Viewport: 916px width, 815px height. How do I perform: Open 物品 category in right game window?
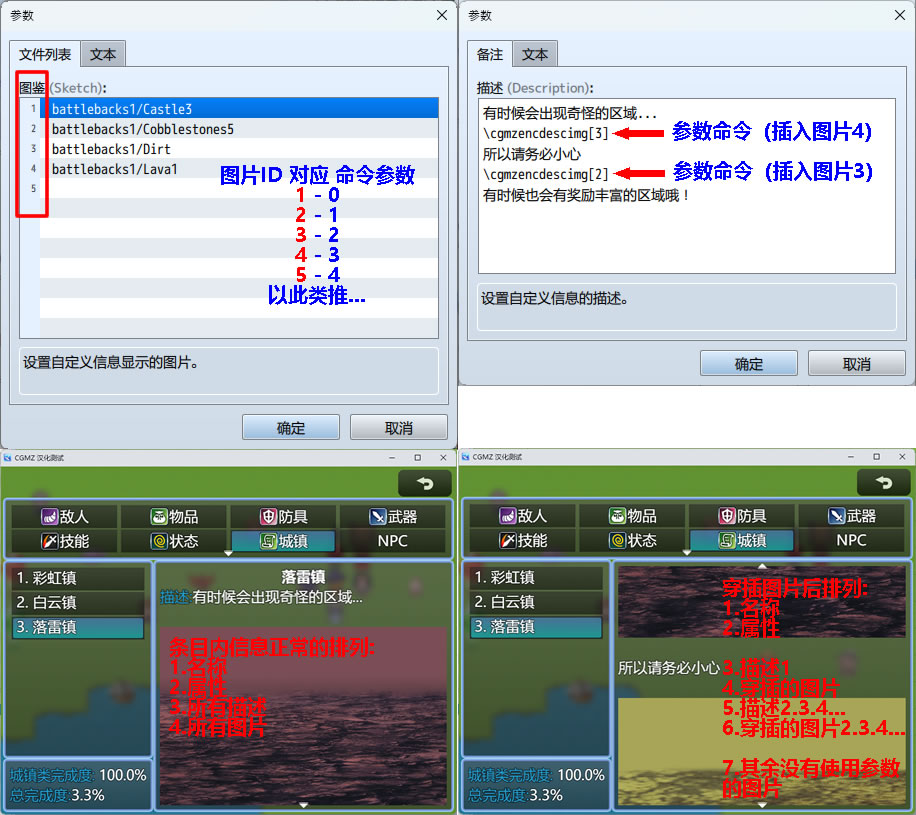tap(633, 516)
